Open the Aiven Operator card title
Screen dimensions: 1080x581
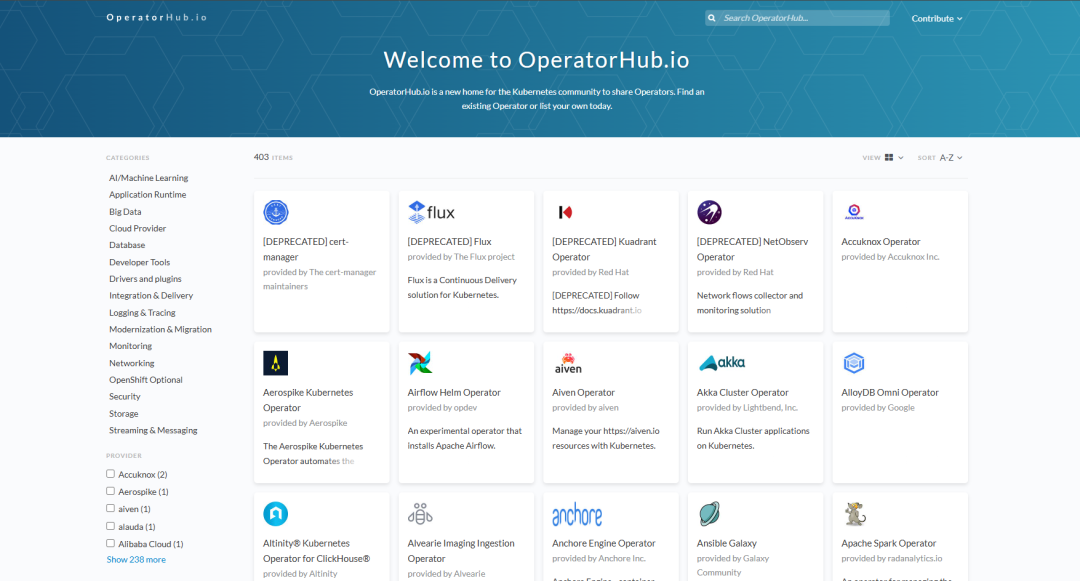pos(583,392)
